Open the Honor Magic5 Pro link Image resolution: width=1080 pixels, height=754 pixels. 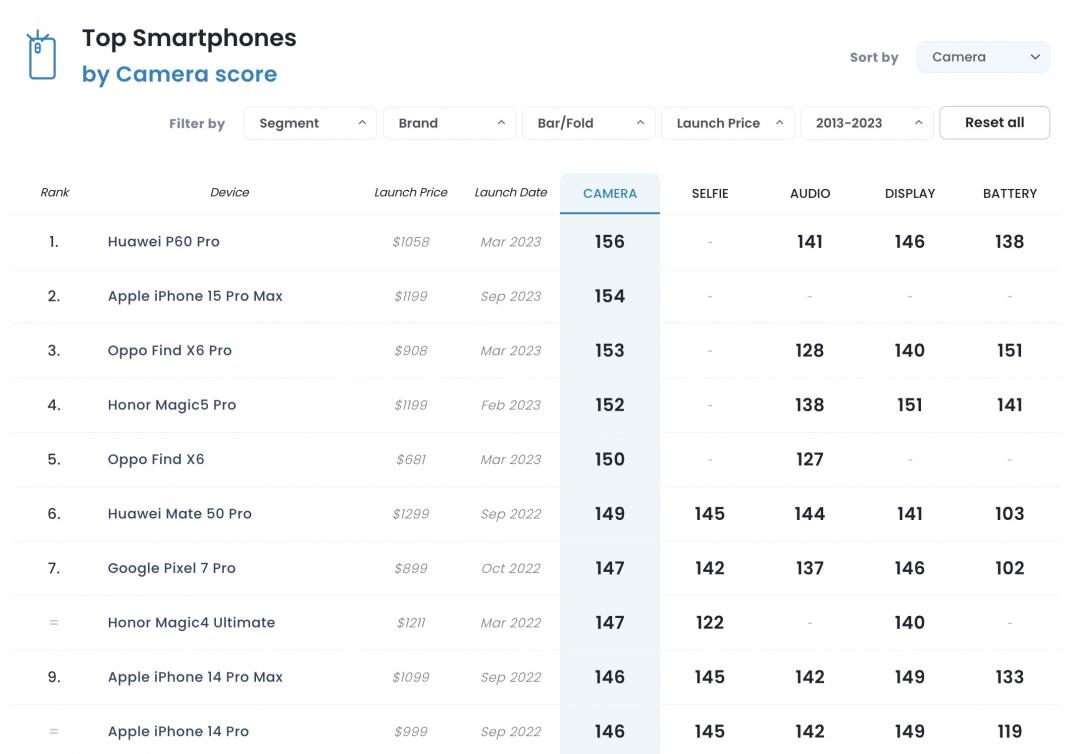click(x=172, y=405)
